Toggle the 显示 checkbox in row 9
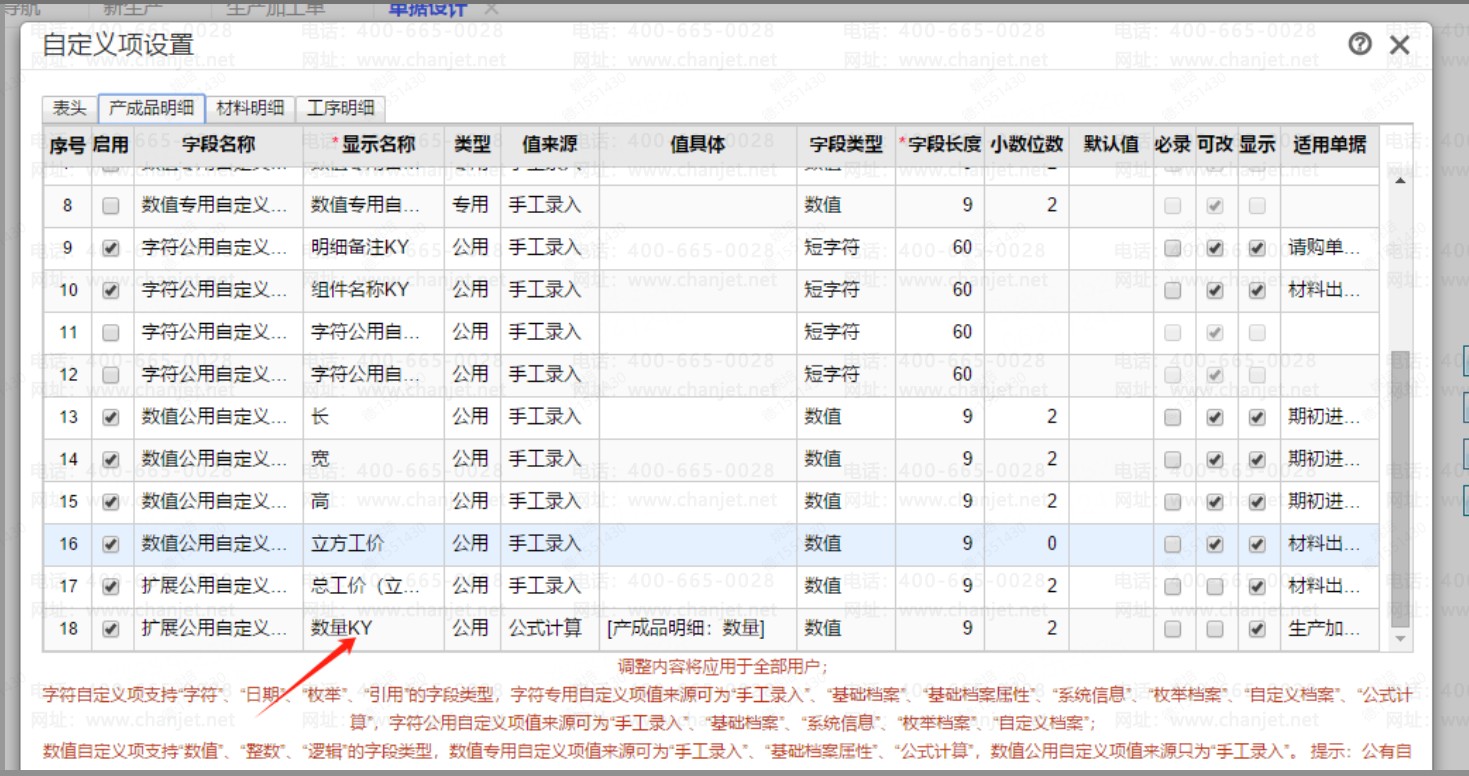 pos(1257,247)
